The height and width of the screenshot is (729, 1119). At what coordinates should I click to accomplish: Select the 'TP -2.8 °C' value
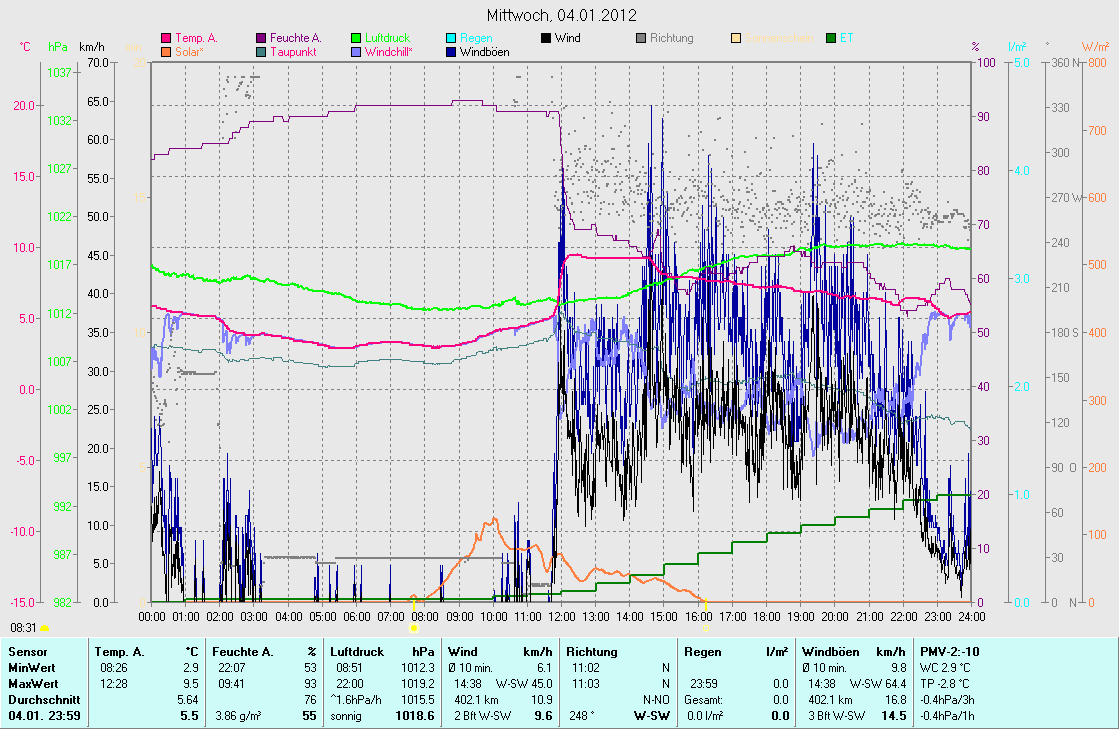point(945,684)
